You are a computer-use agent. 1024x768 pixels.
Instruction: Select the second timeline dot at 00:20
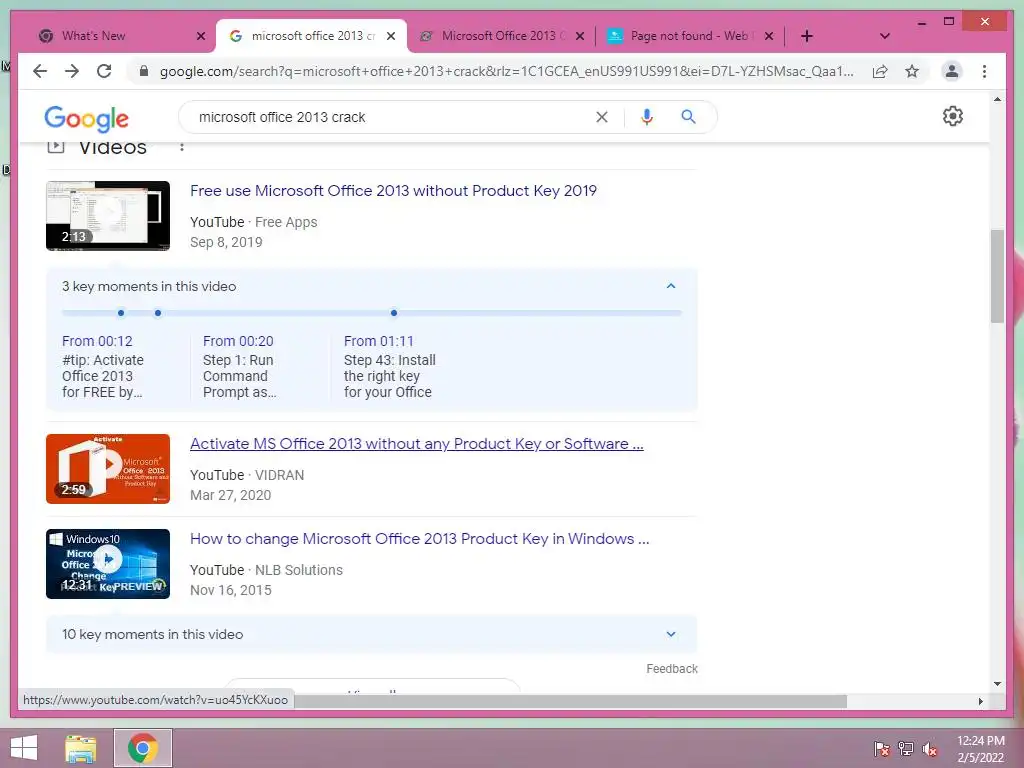[x=158, y=313]
